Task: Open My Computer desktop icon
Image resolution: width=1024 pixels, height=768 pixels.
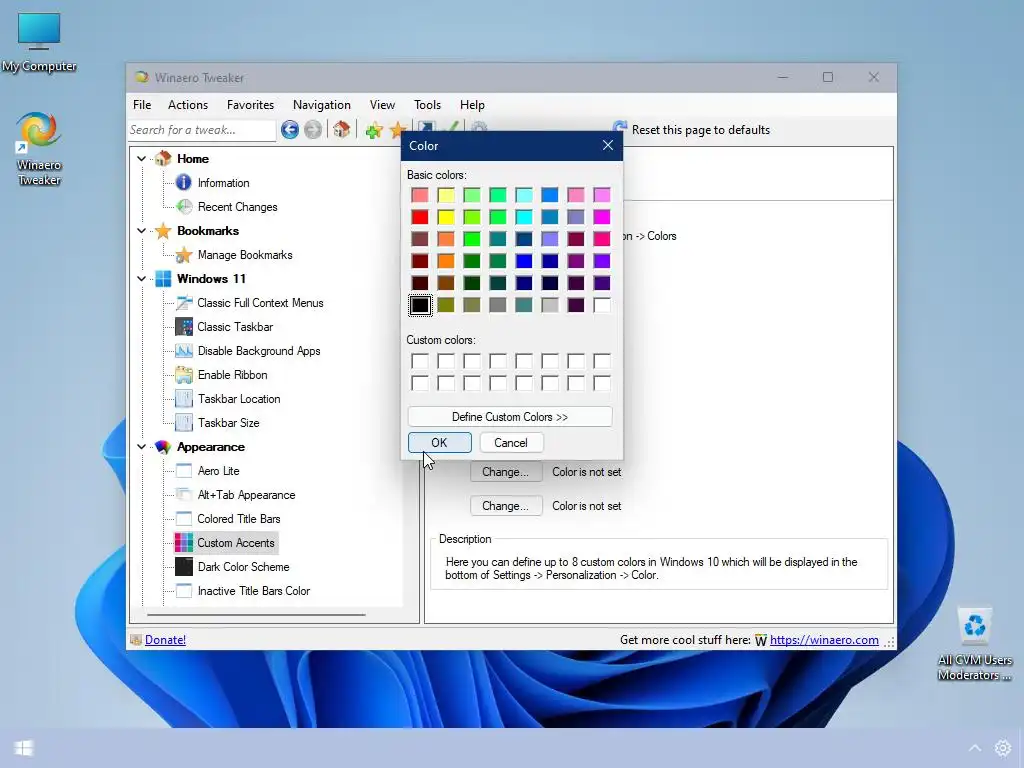Action: [39, 42]
